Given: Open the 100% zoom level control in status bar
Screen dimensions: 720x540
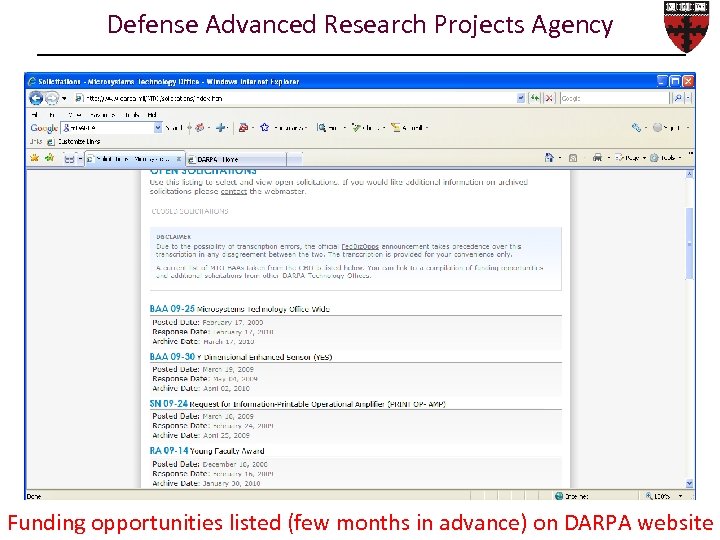Looking at the screenshot, I should pos(664,496).
